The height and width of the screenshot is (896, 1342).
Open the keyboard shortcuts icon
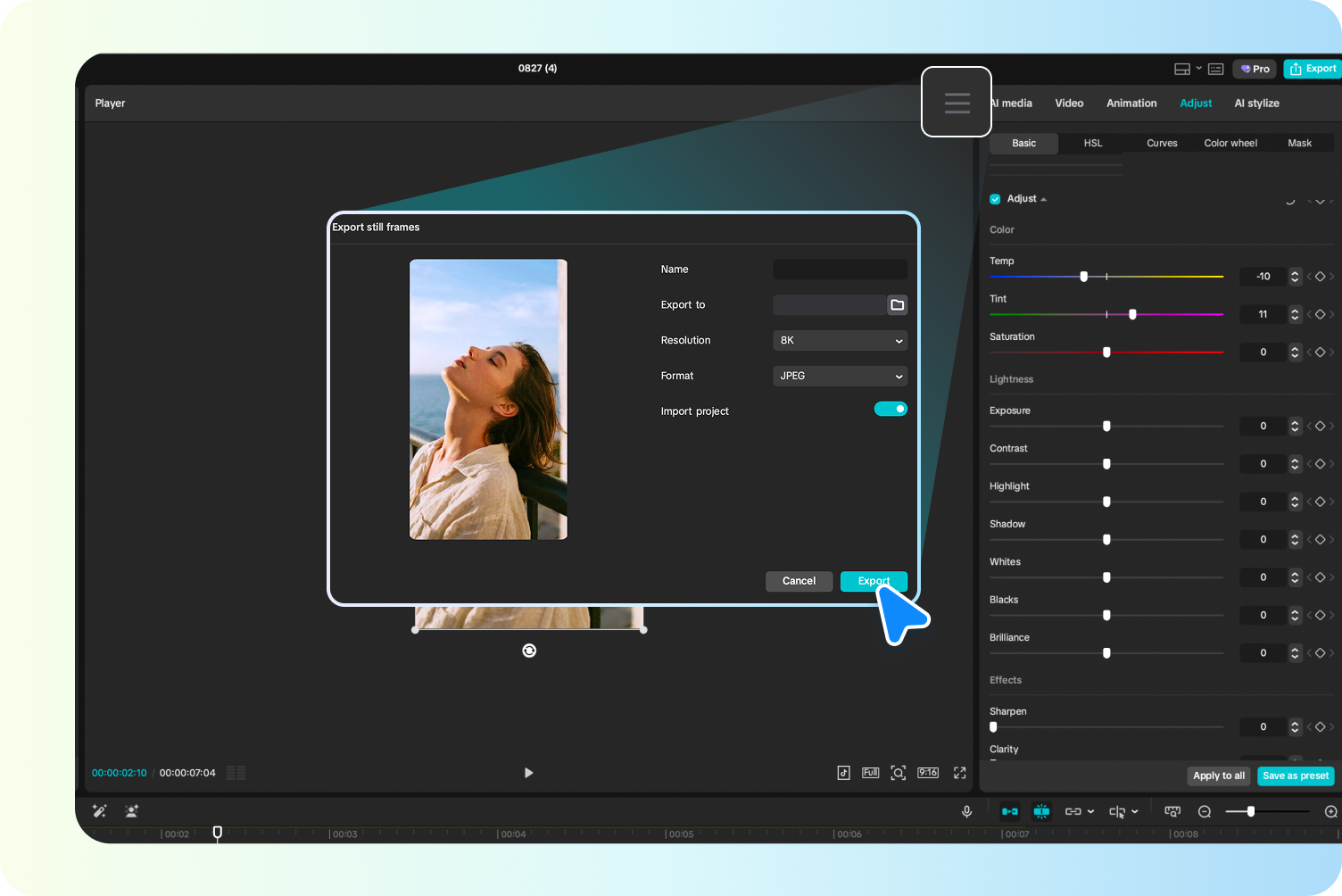click(x=1215, y=69)
